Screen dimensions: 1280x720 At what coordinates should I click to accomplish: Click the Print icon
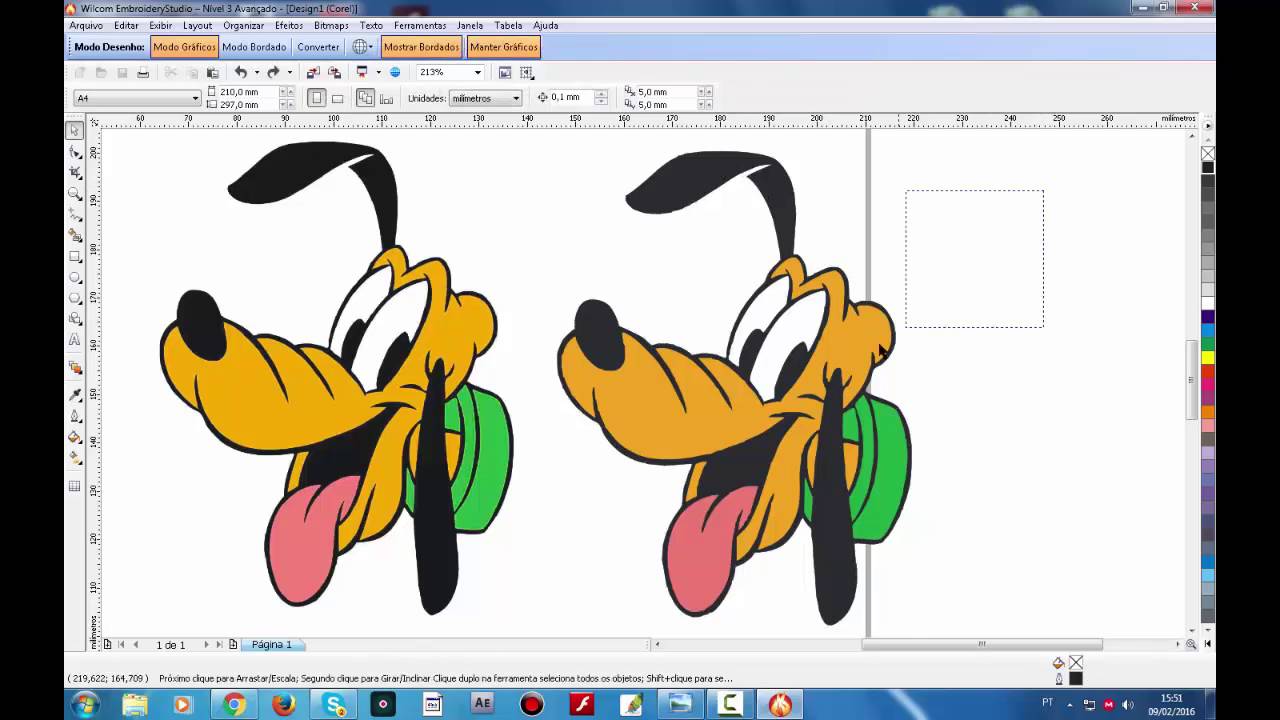143,73
